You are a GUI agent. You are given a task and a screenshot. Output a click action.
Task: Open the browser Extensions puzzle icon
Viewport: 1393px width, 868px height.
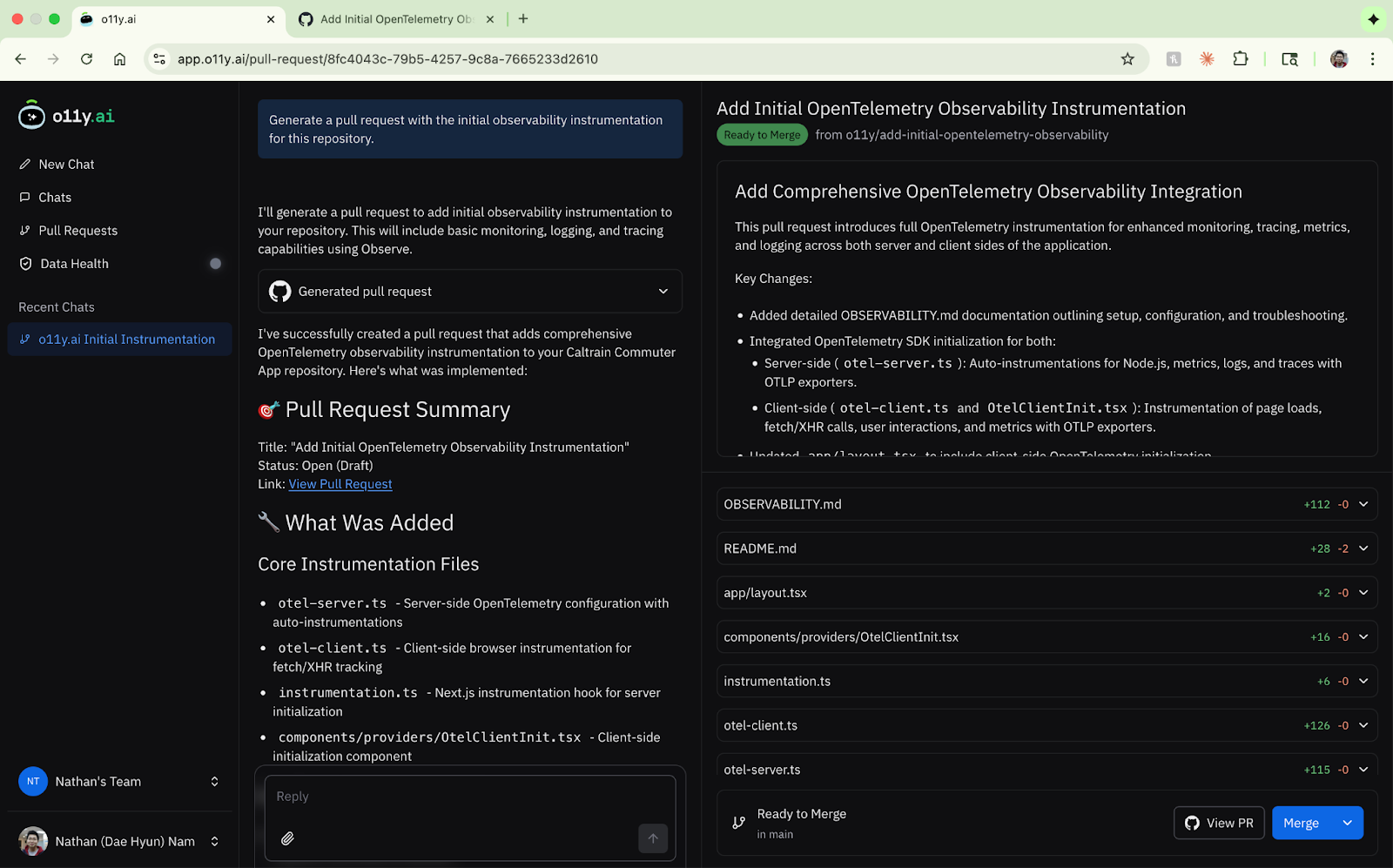1241,59
